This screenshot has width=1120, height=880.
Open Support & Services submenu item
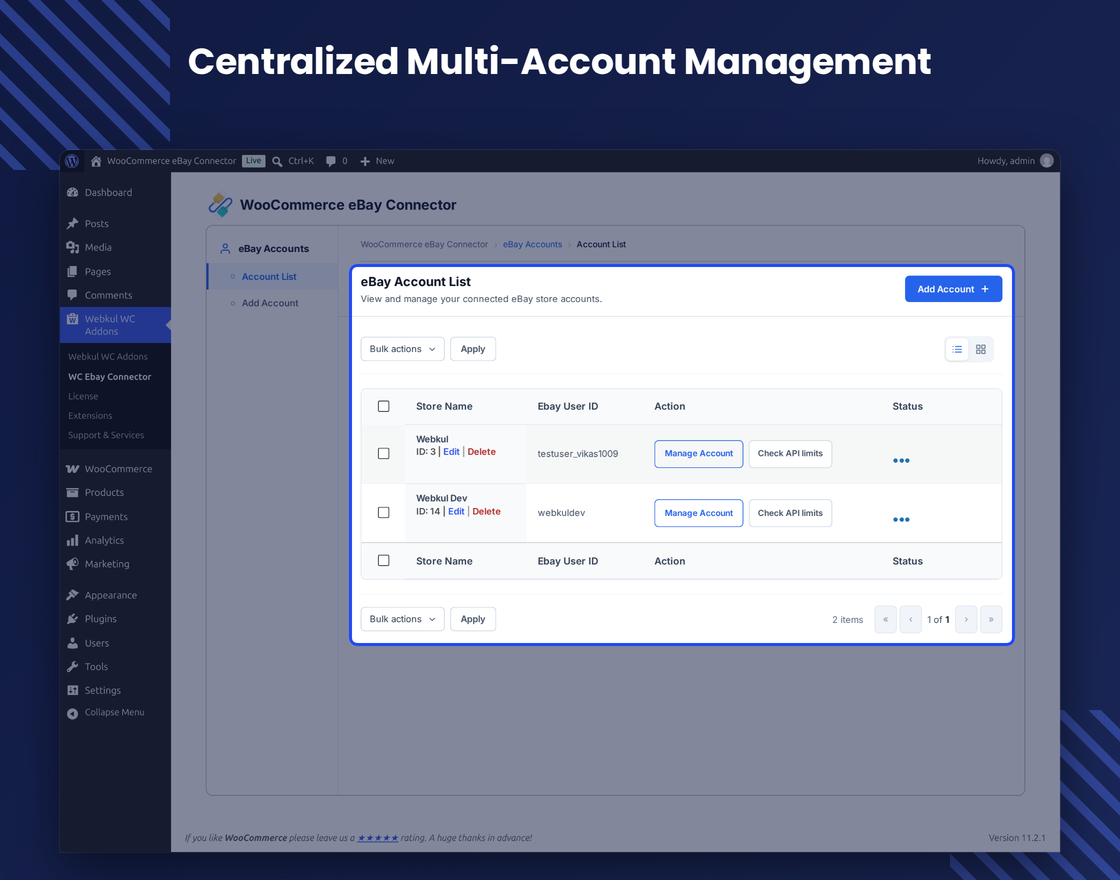pos(106,435)
